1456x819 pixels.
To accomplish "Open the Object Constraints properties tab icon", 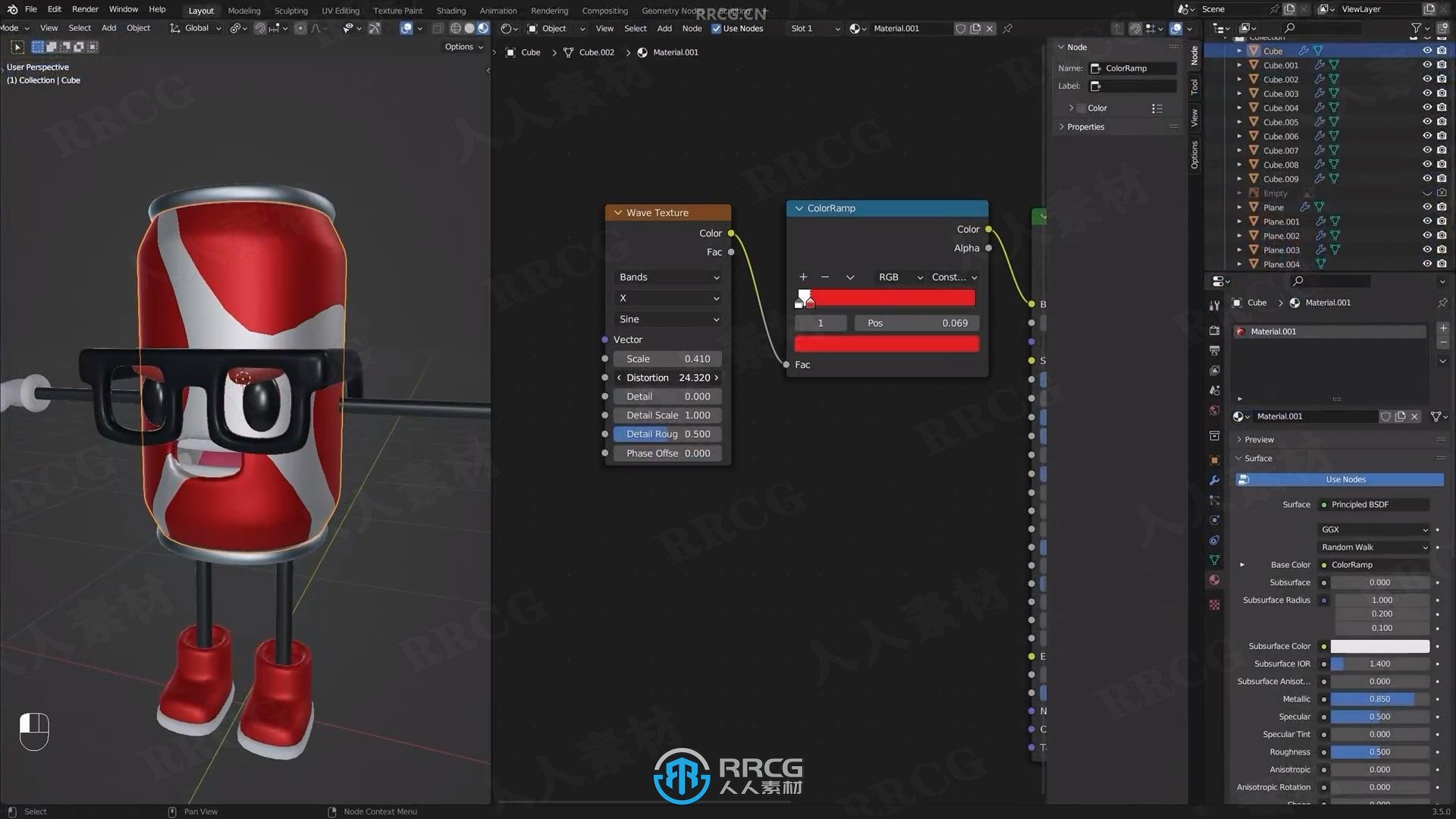I will click(1215, 540).
